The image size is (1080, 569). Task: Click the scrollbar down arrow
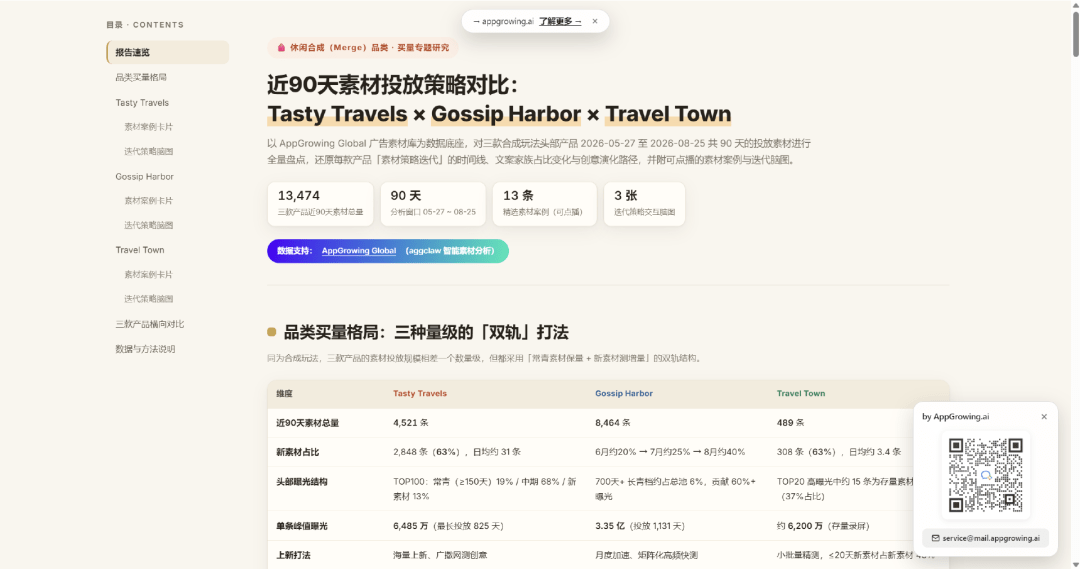pos(1075,565)
